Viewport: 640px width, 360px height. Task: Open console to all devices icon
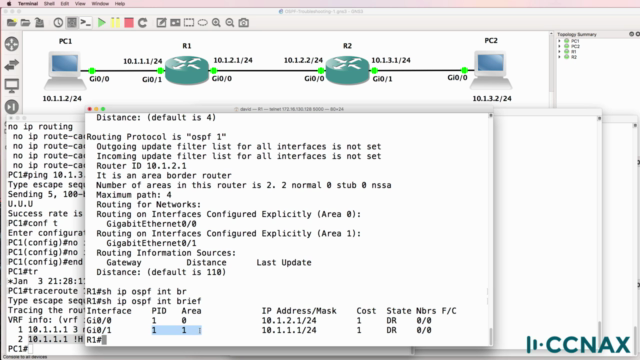click(x=85, y=23)
